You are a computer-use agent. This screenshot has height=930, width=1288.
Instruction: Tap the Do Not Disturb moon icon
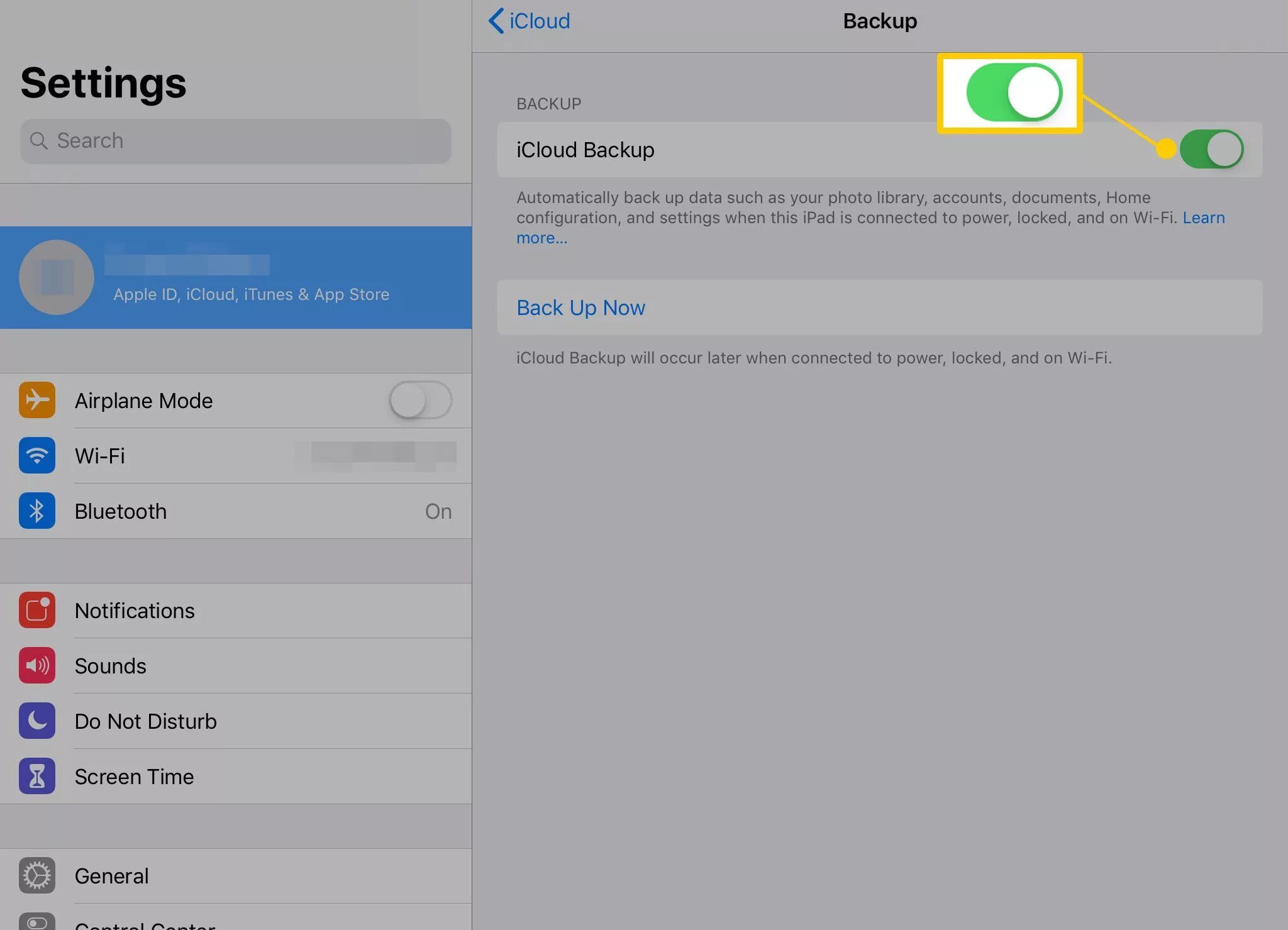coord(37,721)
